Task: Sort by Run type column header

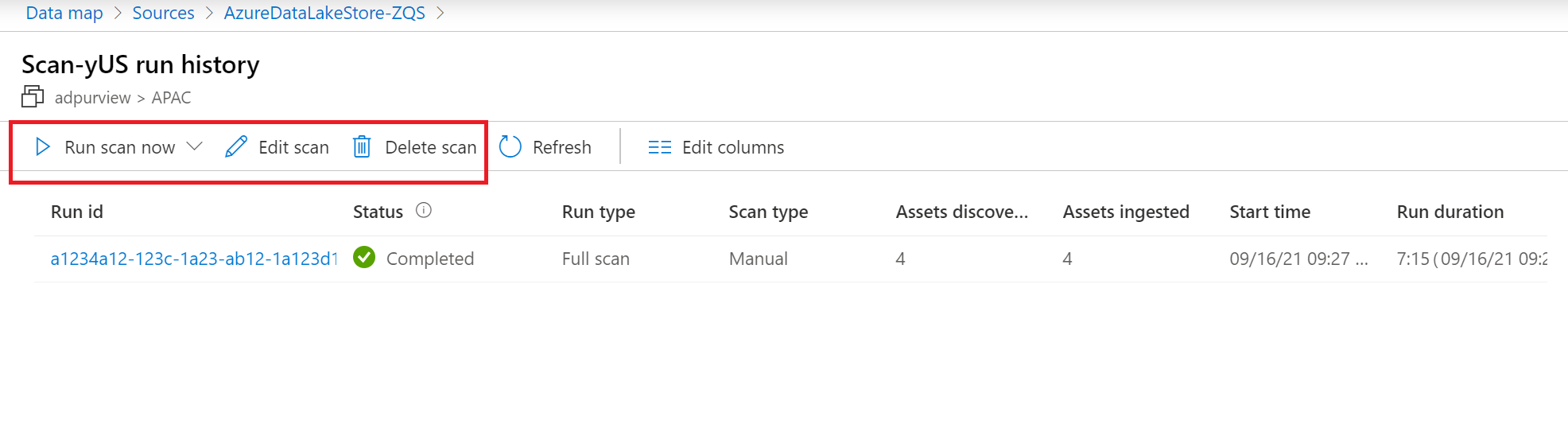Action: coord(598,212)
